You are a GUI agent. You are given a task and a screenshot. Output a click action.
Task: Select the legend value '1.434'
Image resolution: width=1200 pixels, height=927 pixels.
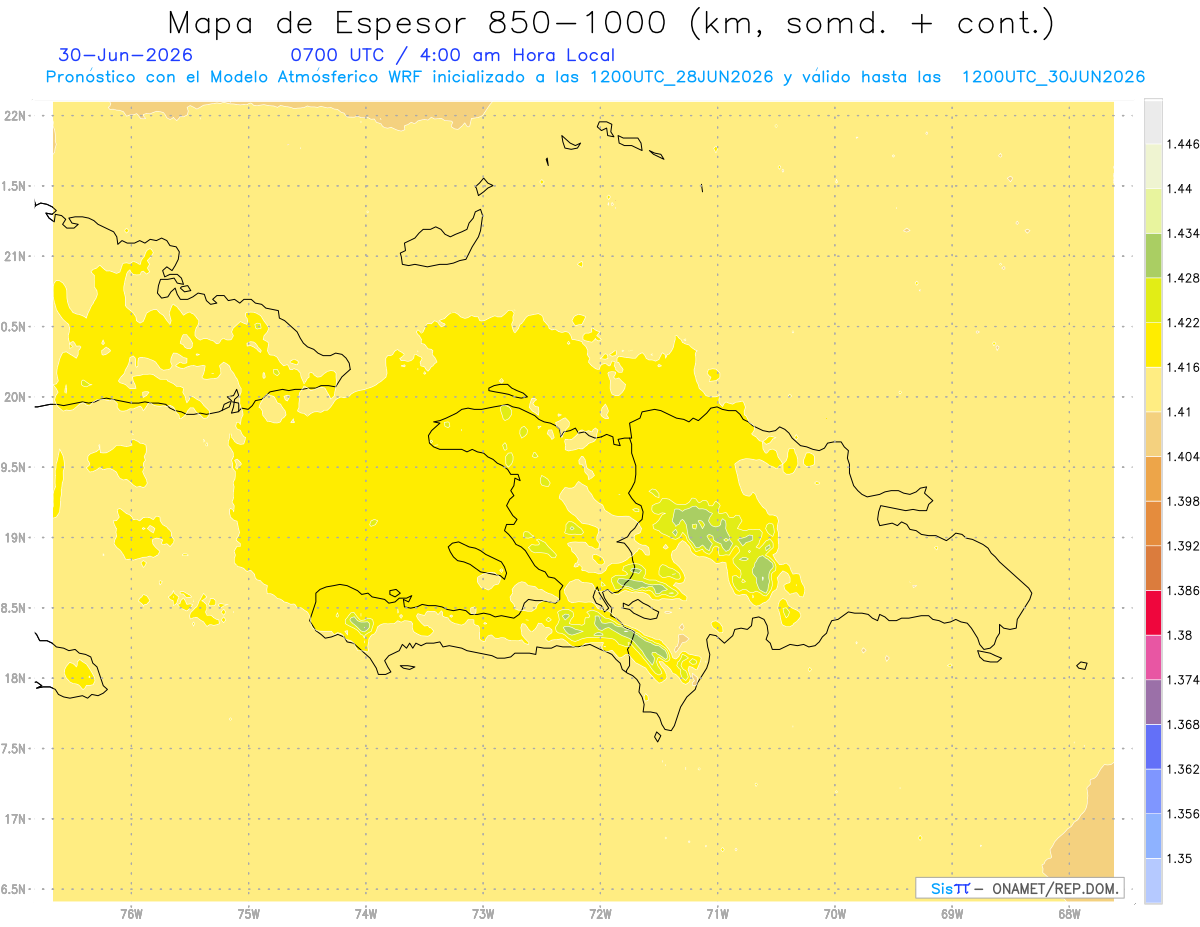1184,233
